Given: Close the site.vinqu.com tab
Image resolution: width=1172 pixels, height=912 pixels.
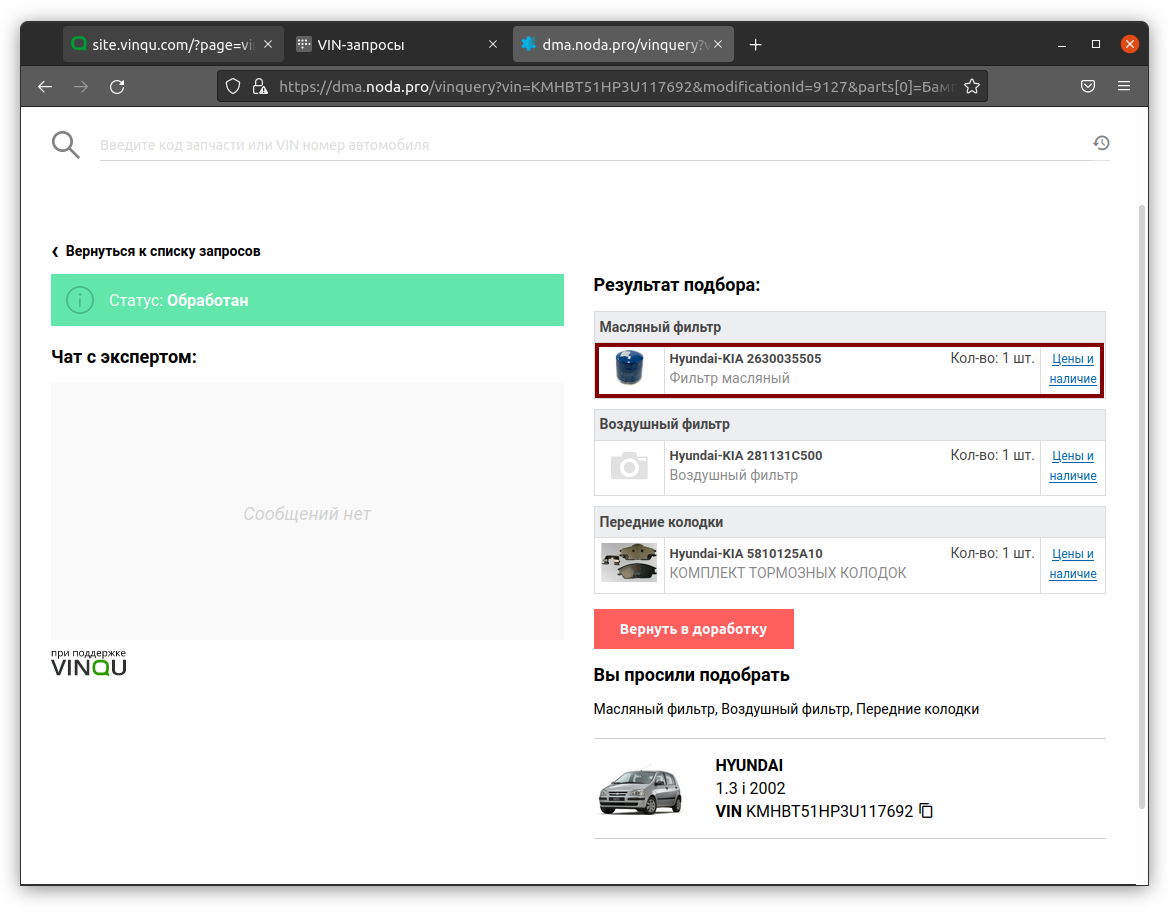Looking at the screenshot, I should pyautogui.click(x=268, y=44).
